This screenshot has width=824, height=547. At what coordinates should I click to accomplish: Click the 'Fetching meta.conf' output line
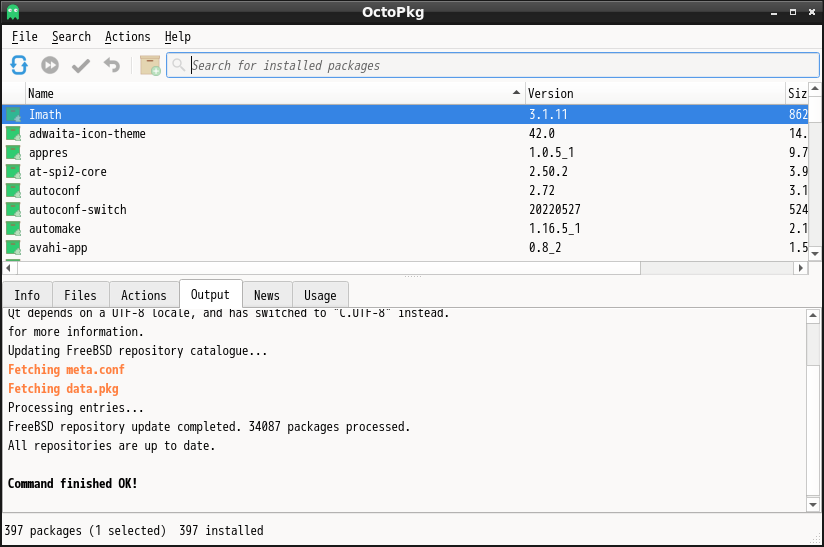[66, 370]
